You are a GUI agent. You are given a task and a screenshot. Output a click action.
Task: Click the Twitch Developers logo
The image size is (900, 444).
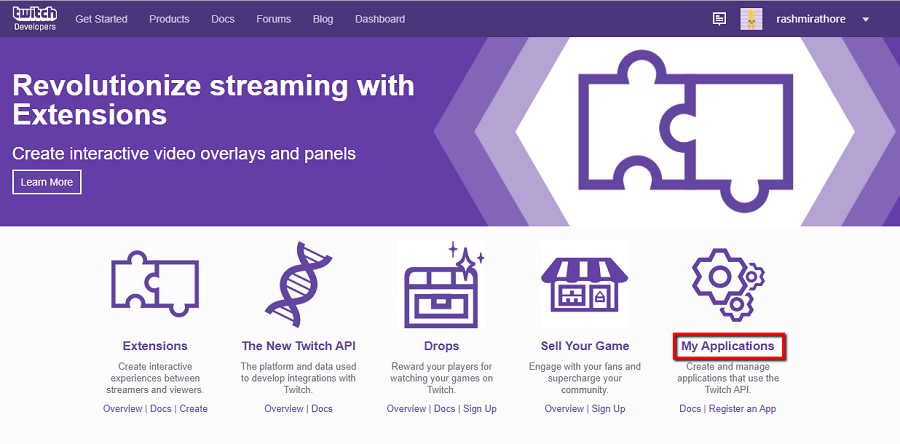[34, 18]
